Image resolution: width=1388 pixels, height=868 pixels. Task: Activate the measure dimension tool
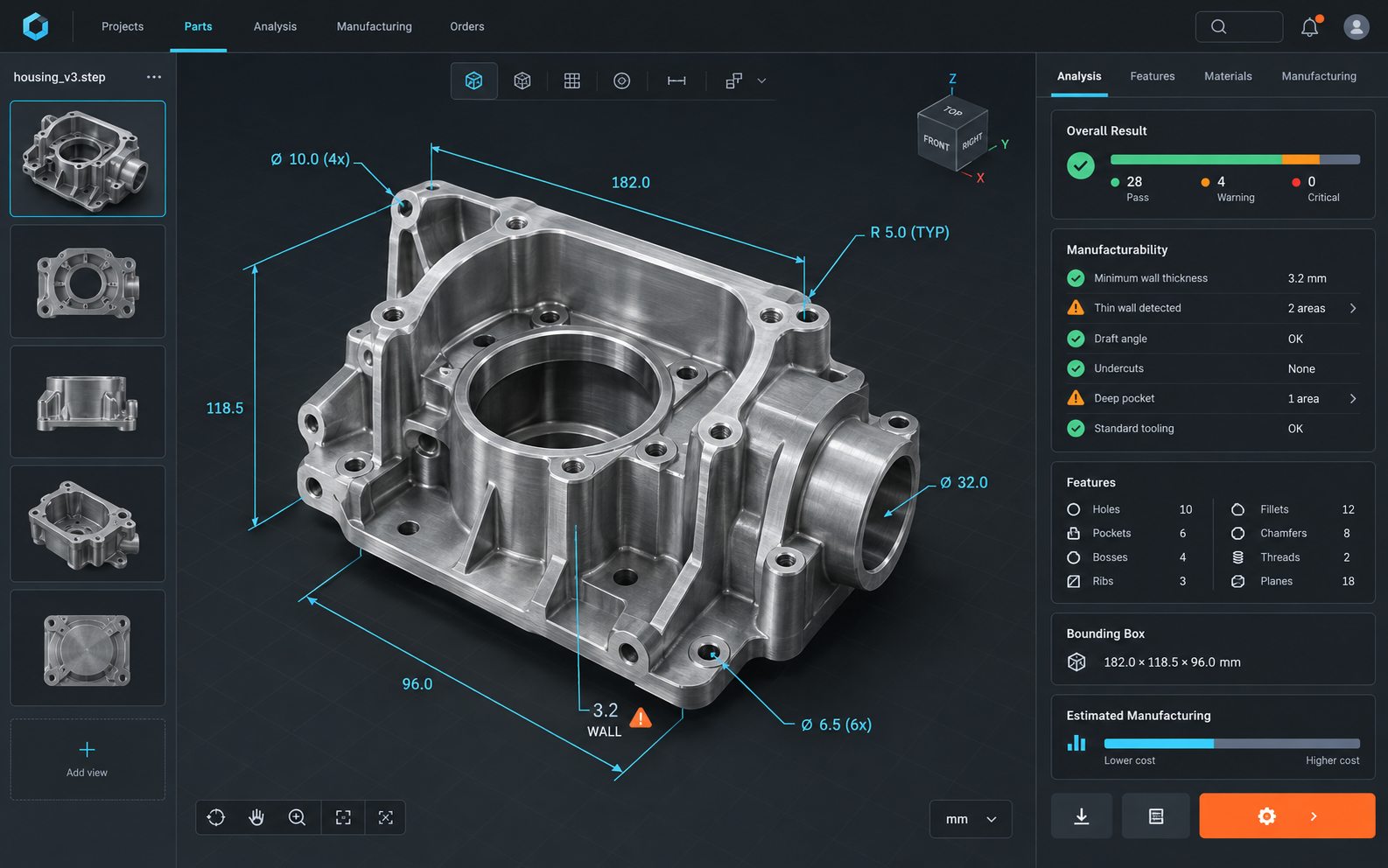pyautogui.click(x=676, y=80)
